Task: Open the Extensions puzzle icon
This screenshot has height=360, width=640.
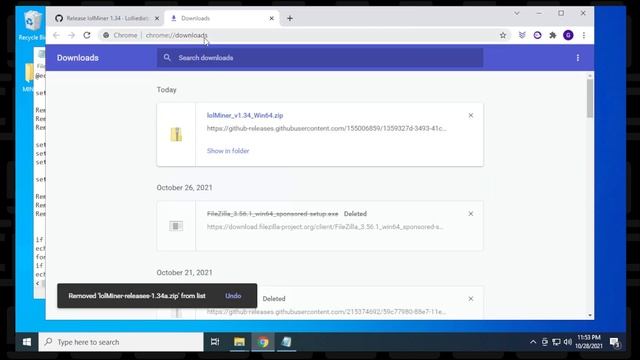Action: click(553, 36)
